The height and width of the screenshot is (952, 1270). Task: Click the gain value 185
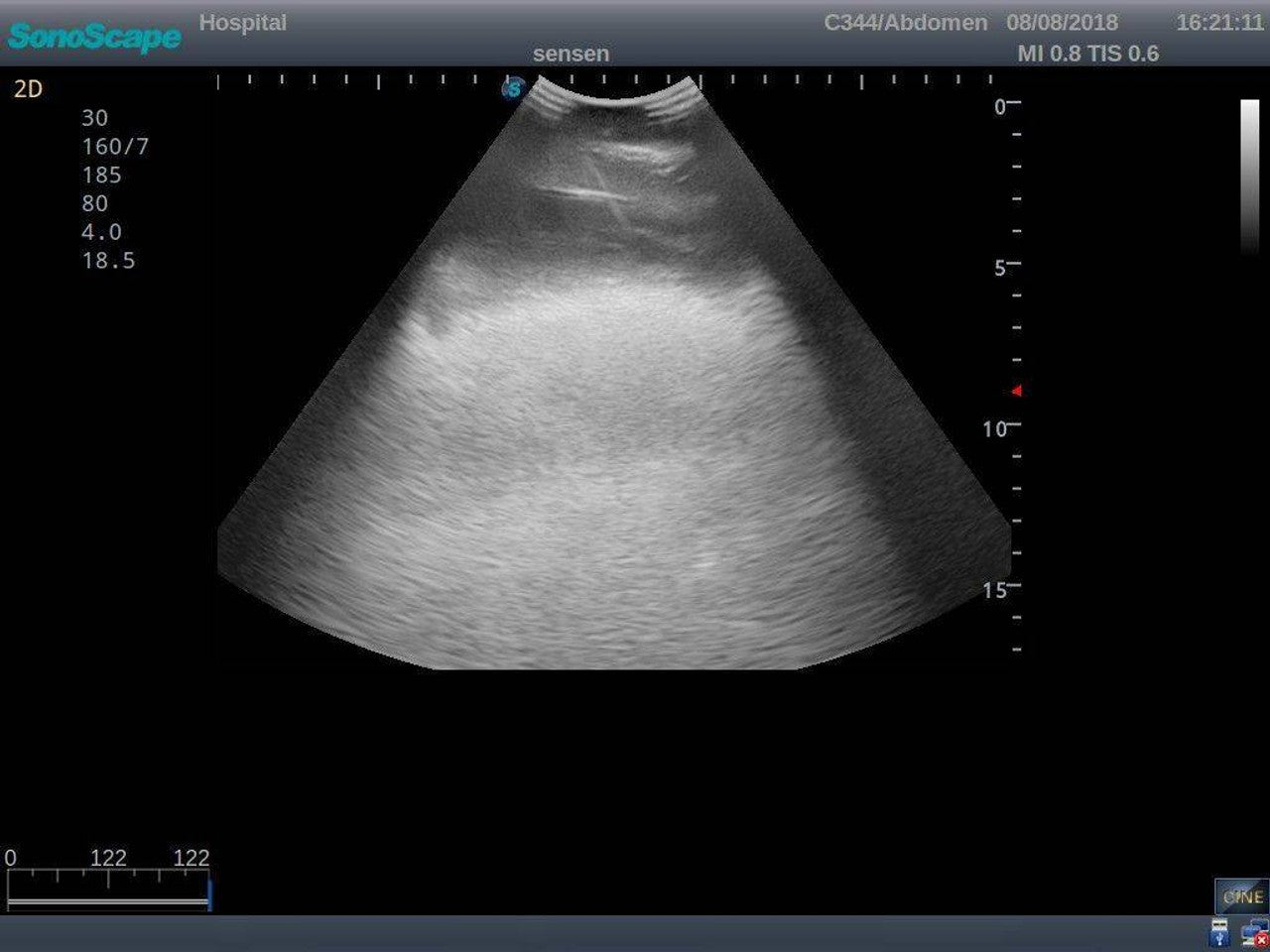coord(101,175)
